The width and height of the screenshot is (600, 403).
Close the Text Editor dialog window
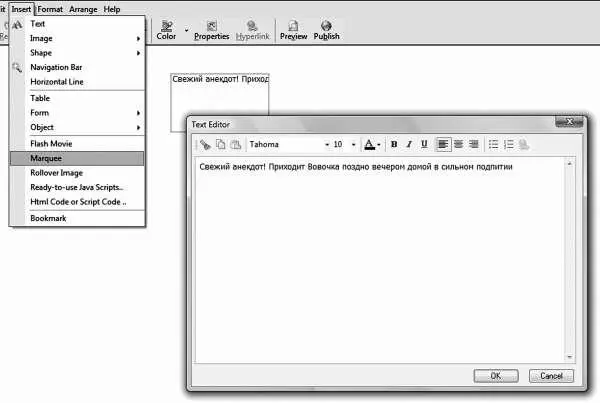[569, 122]
